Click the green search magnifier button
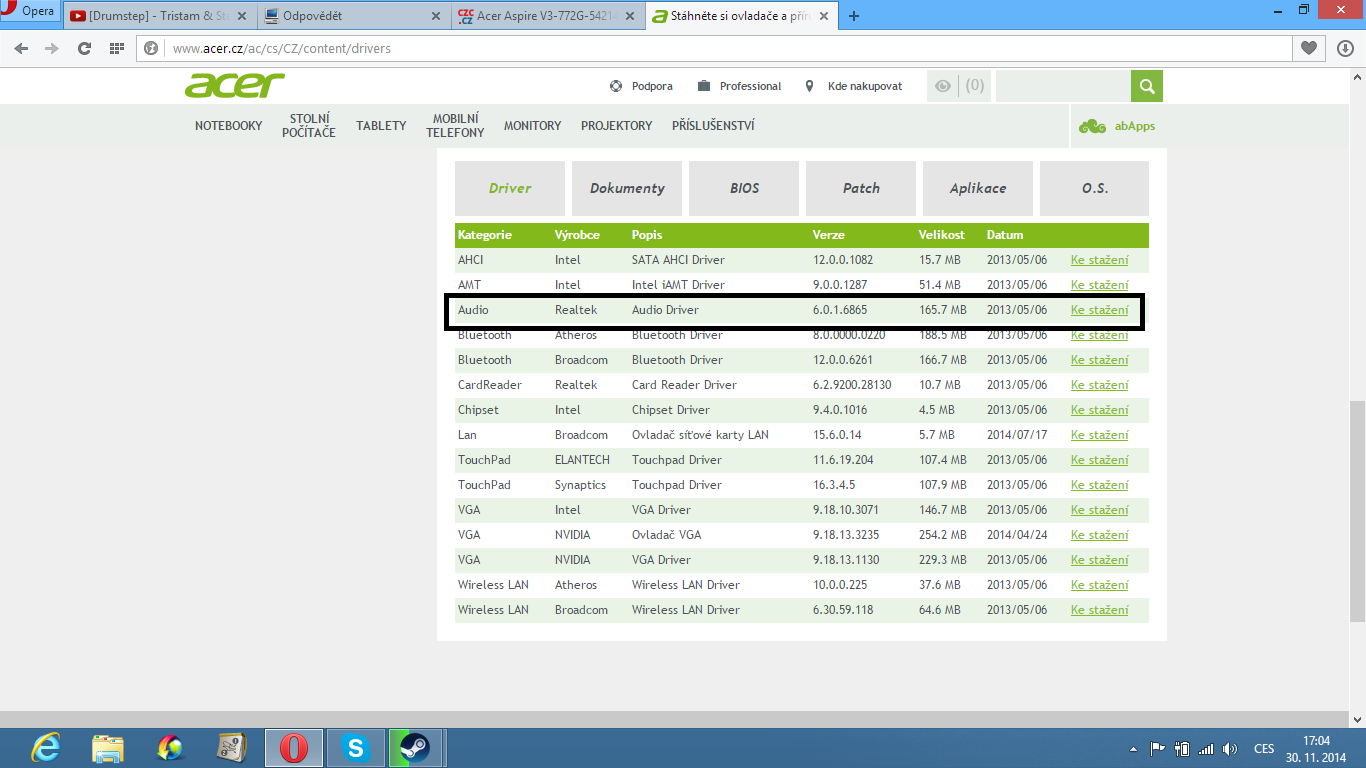Viewport: 1366px width, 768px height. (x=1147, y=86)
